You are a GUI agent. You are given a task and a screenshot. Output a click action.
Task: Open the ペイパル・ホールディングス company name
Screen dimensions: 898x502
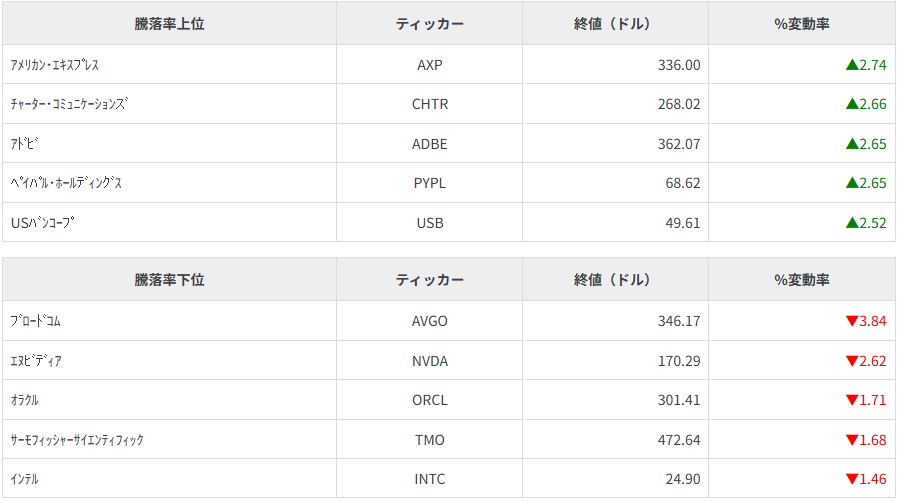click(66, 183)
